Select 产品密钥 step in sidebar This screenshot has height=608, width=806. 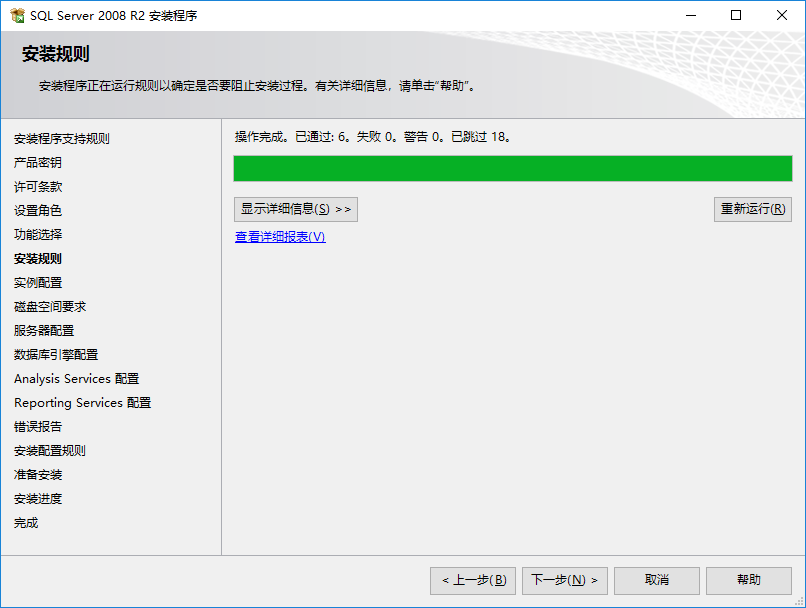point(38,162)
